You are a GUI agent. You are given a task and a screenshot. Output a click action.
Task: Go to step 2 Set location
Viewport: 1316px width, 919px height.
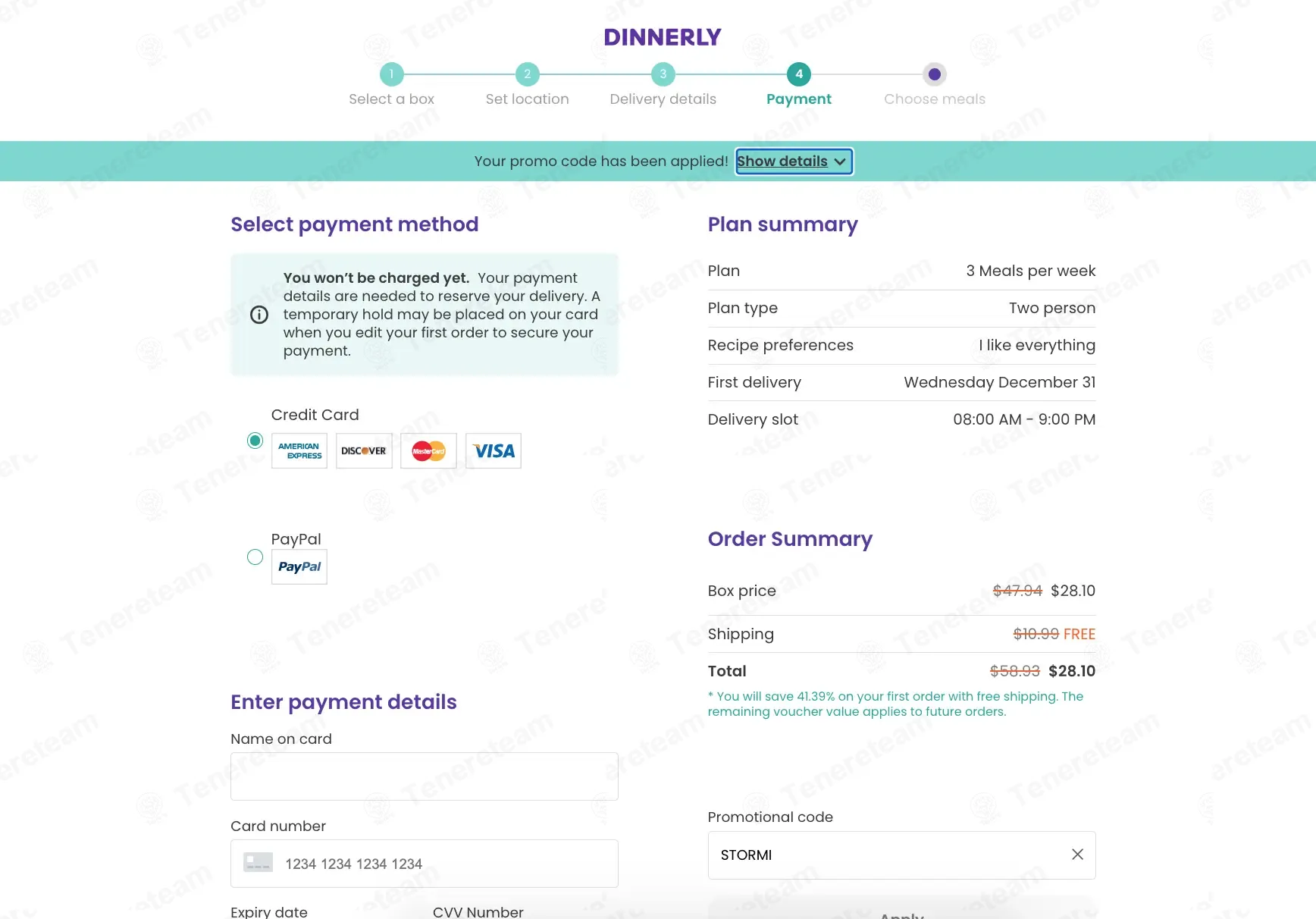pyautogui.click(x=528, y=74)
